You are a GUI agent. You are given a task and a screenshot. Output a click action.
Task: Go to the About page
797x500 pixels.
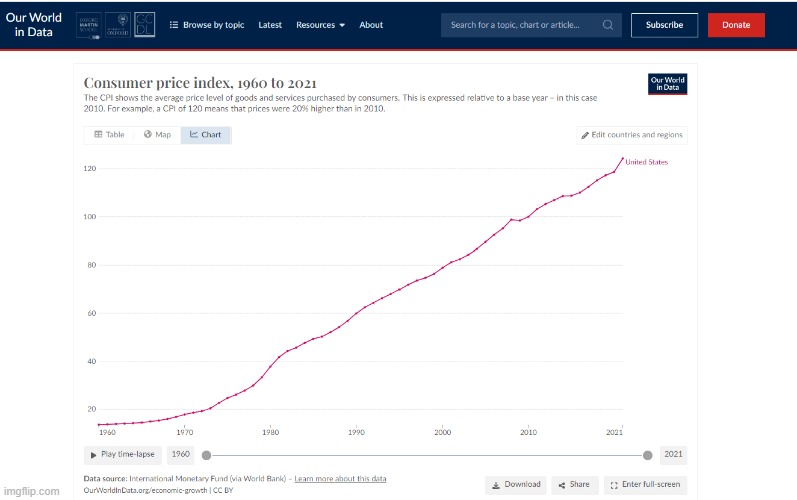coord(371,25)
